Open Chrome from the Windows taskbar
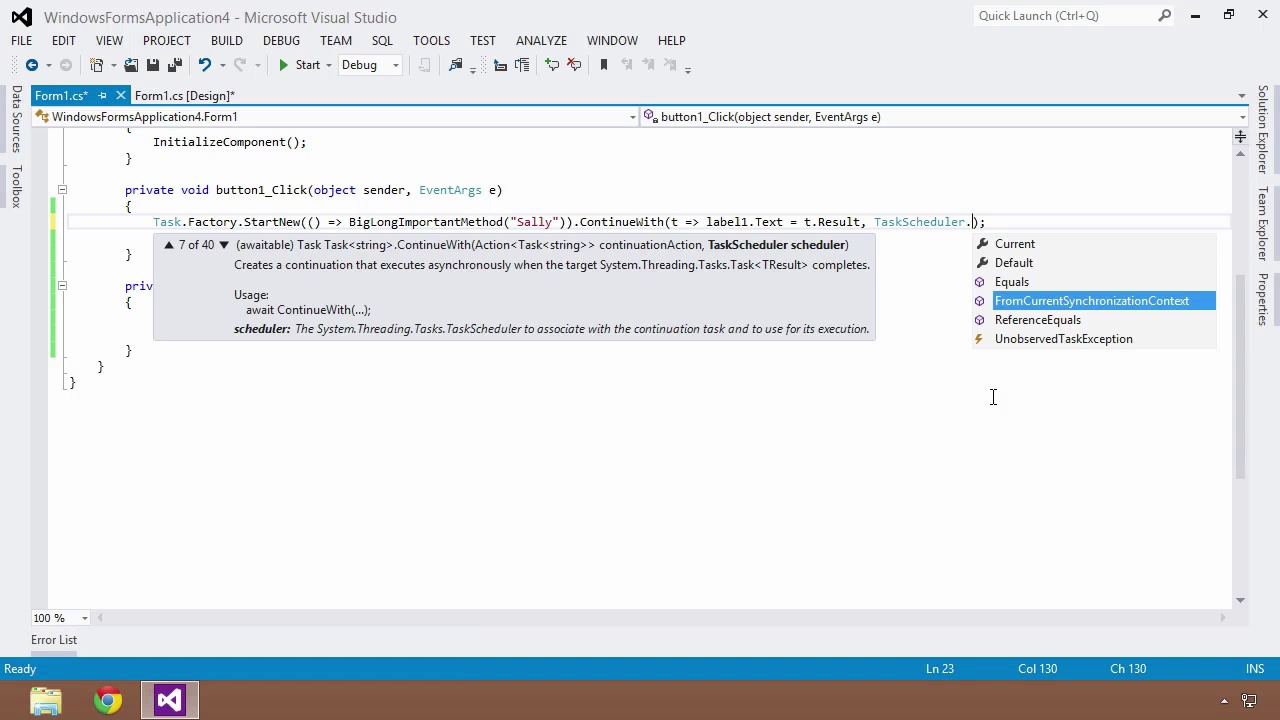 coord(108,701)
